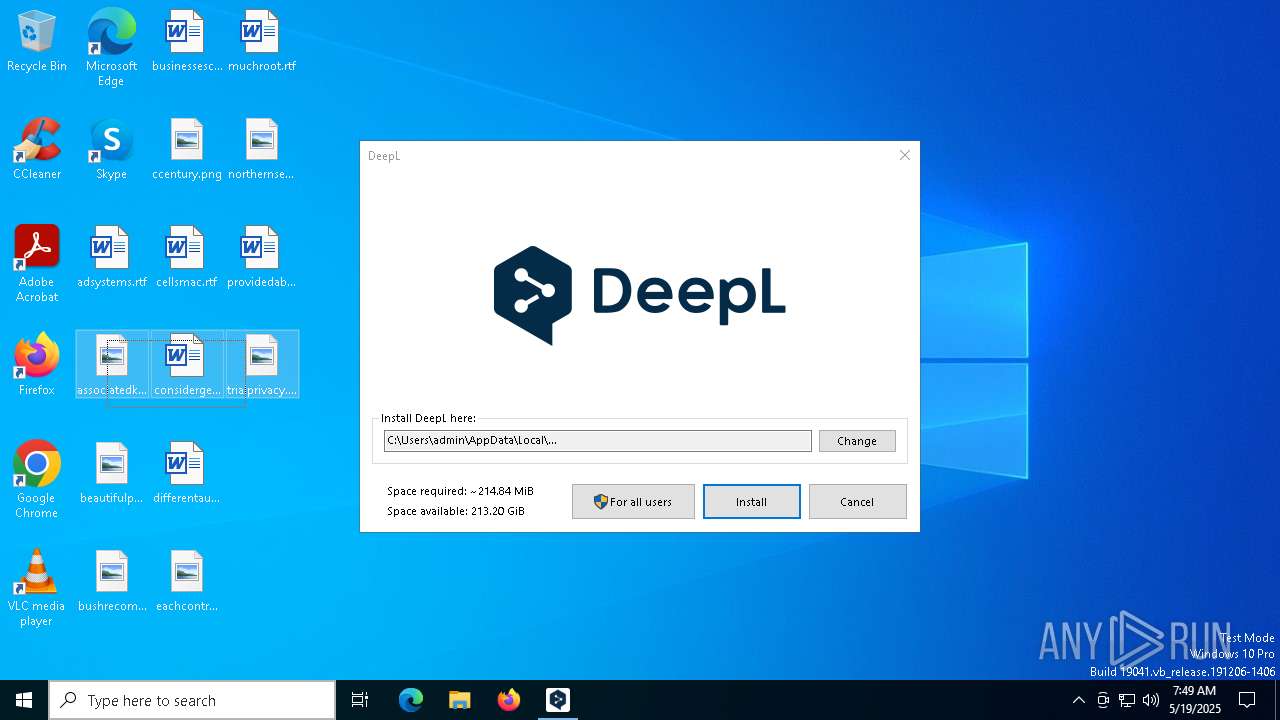Select the providedab... document icon
This screenshot has width=1280, height=720.
click(x=261, y=258)
